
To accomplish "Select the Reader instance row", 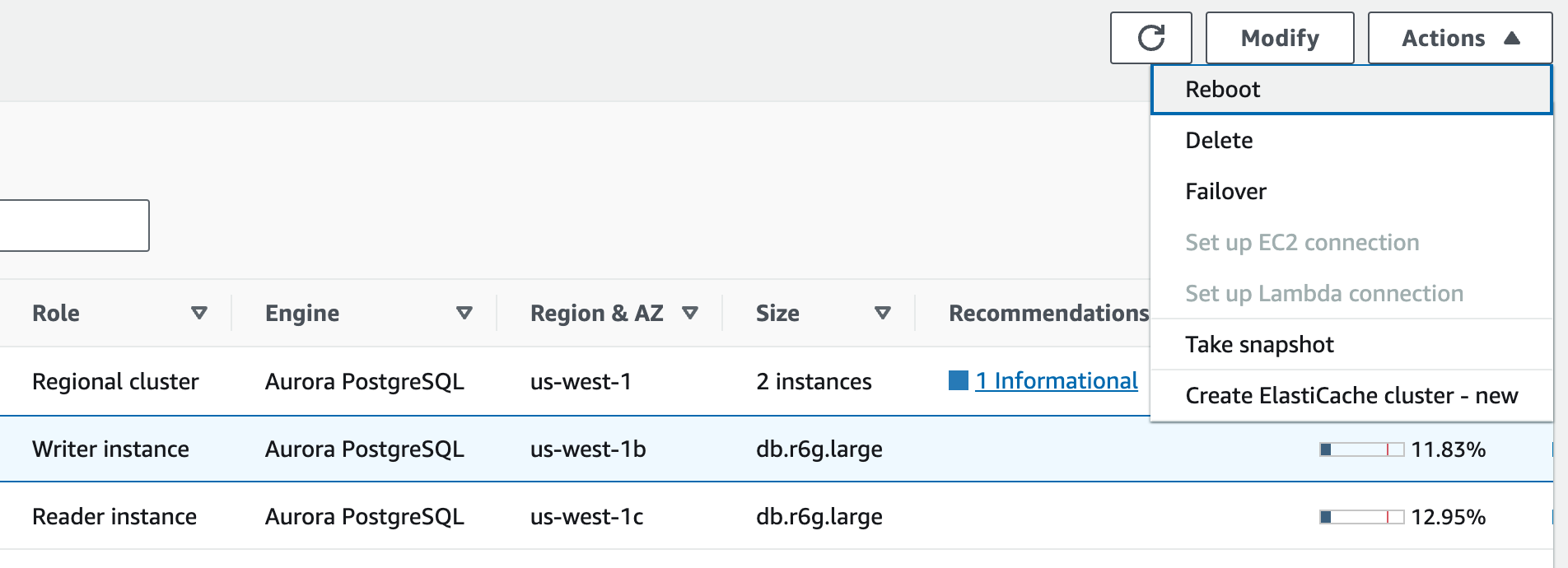I will coord(114,517).
